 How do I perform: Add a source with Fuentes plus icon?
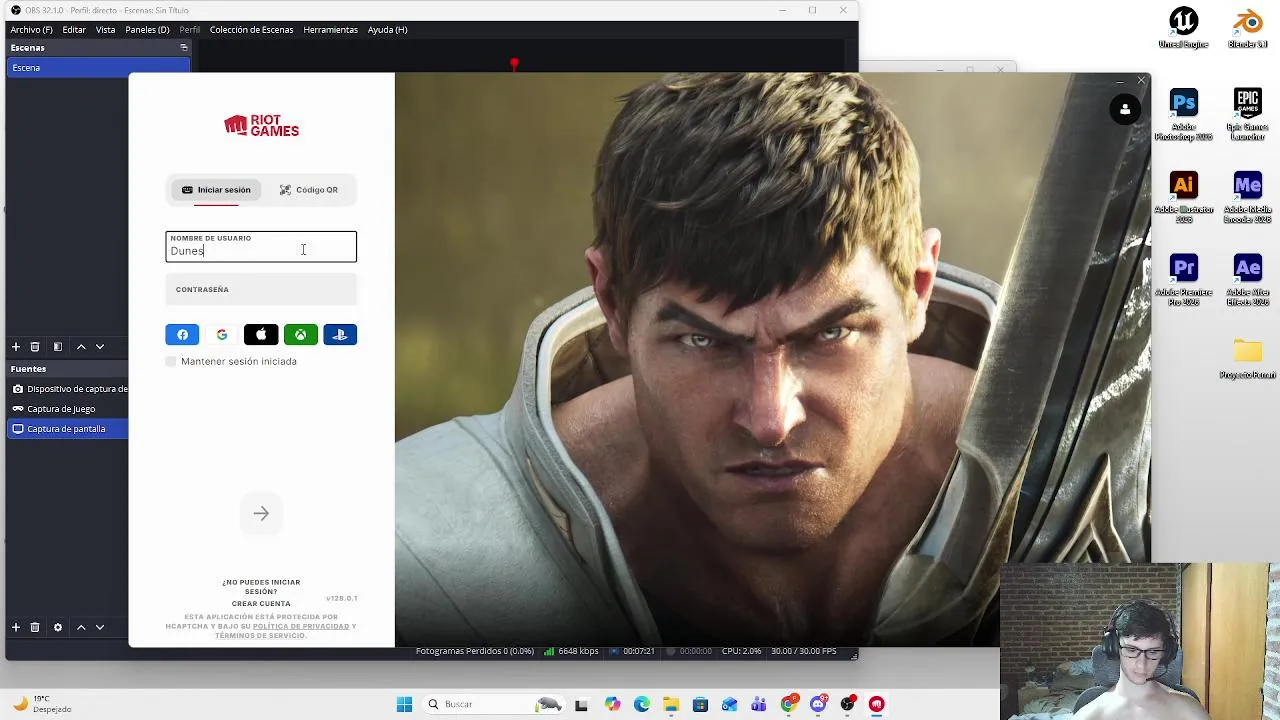click(x=16, y=628)
